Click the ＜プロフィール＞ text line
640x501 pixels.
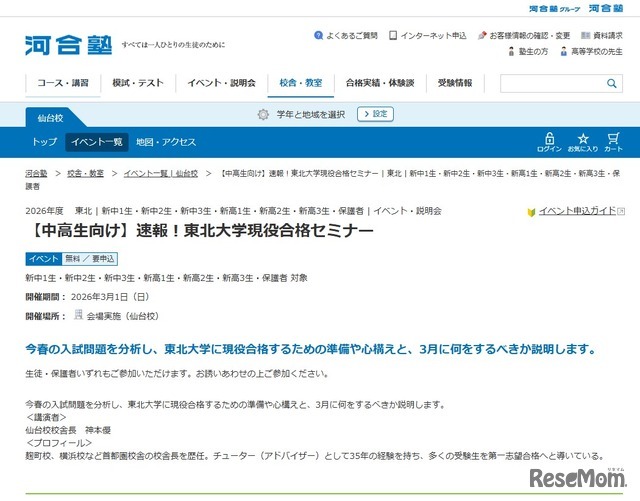coord(59,443)
